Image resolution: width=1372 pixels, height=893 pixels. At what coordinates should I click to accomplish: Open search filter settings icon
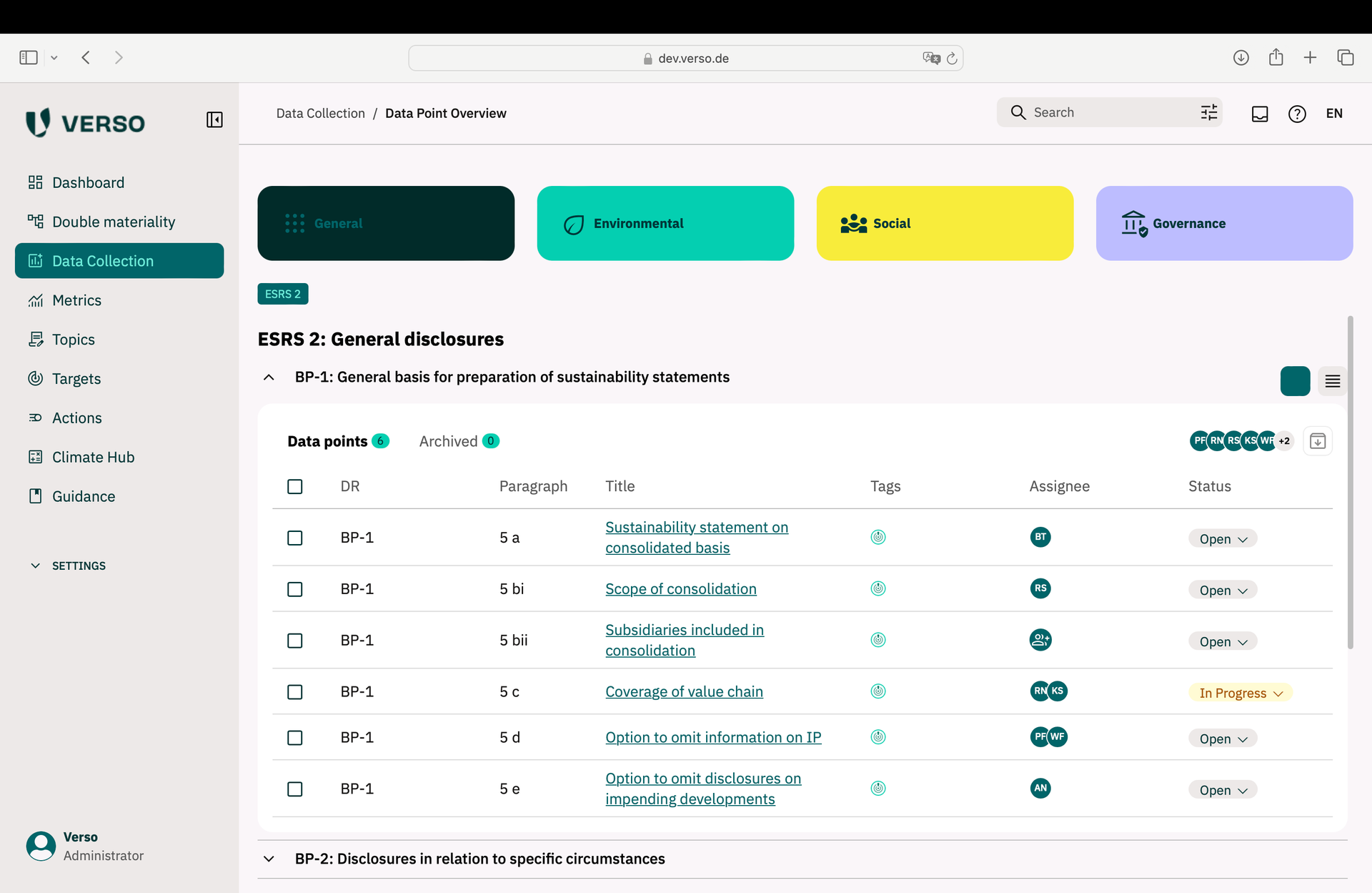point(1208,112)
